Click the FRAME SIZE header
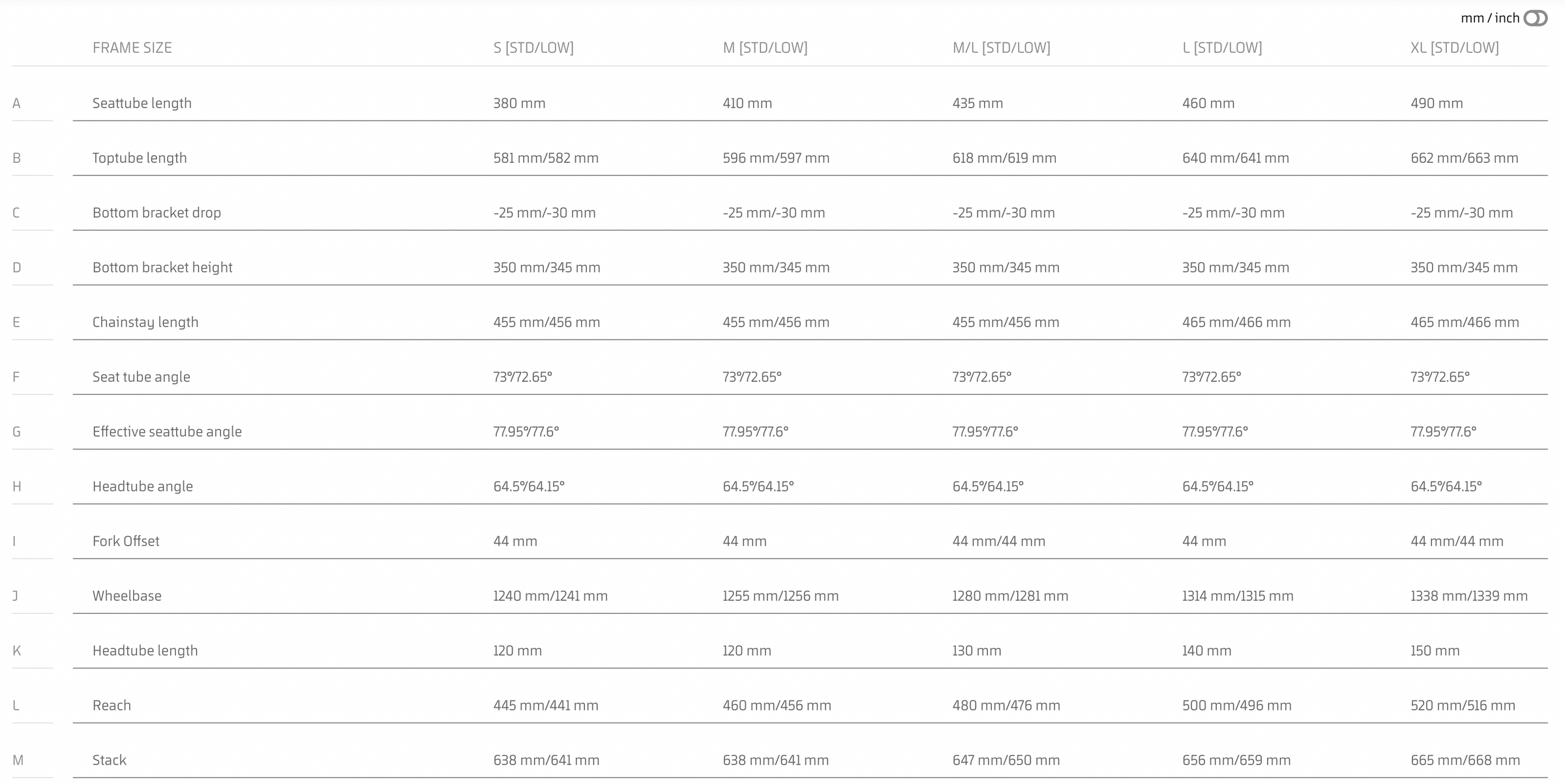 pos(132,48)
